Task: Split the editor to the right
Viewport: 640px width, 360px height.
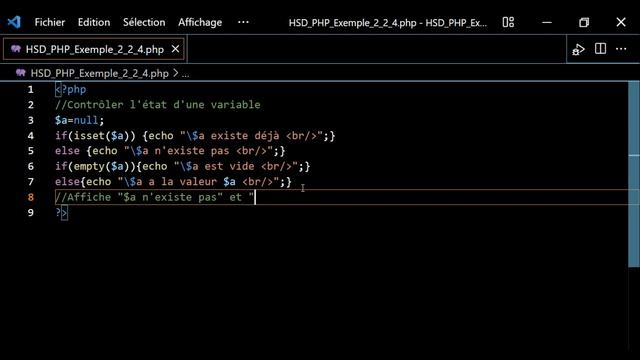Action: 600,49
